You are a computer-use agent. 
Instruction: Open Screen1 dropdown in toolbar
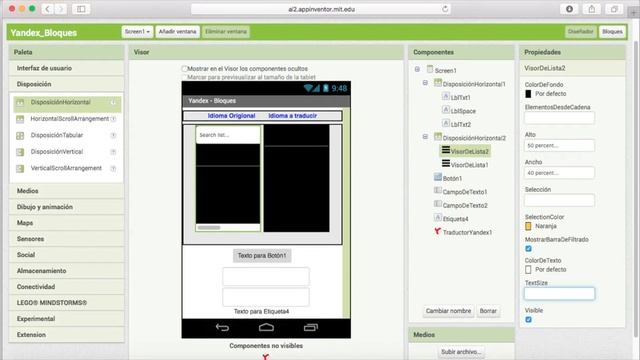137,31
